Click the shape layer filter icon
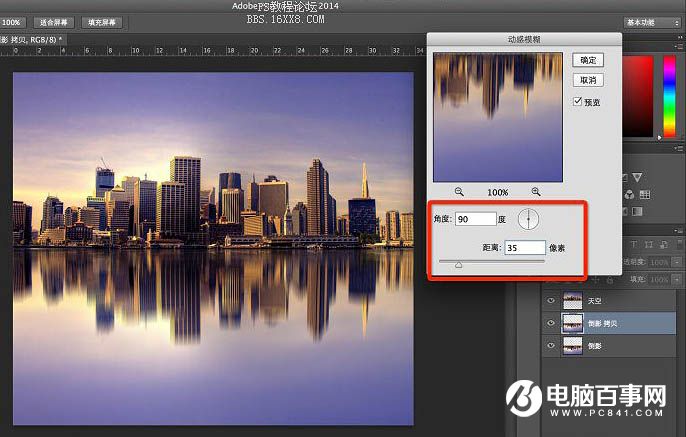The width and height of the screenshot is (686, 437). point(649,245)
